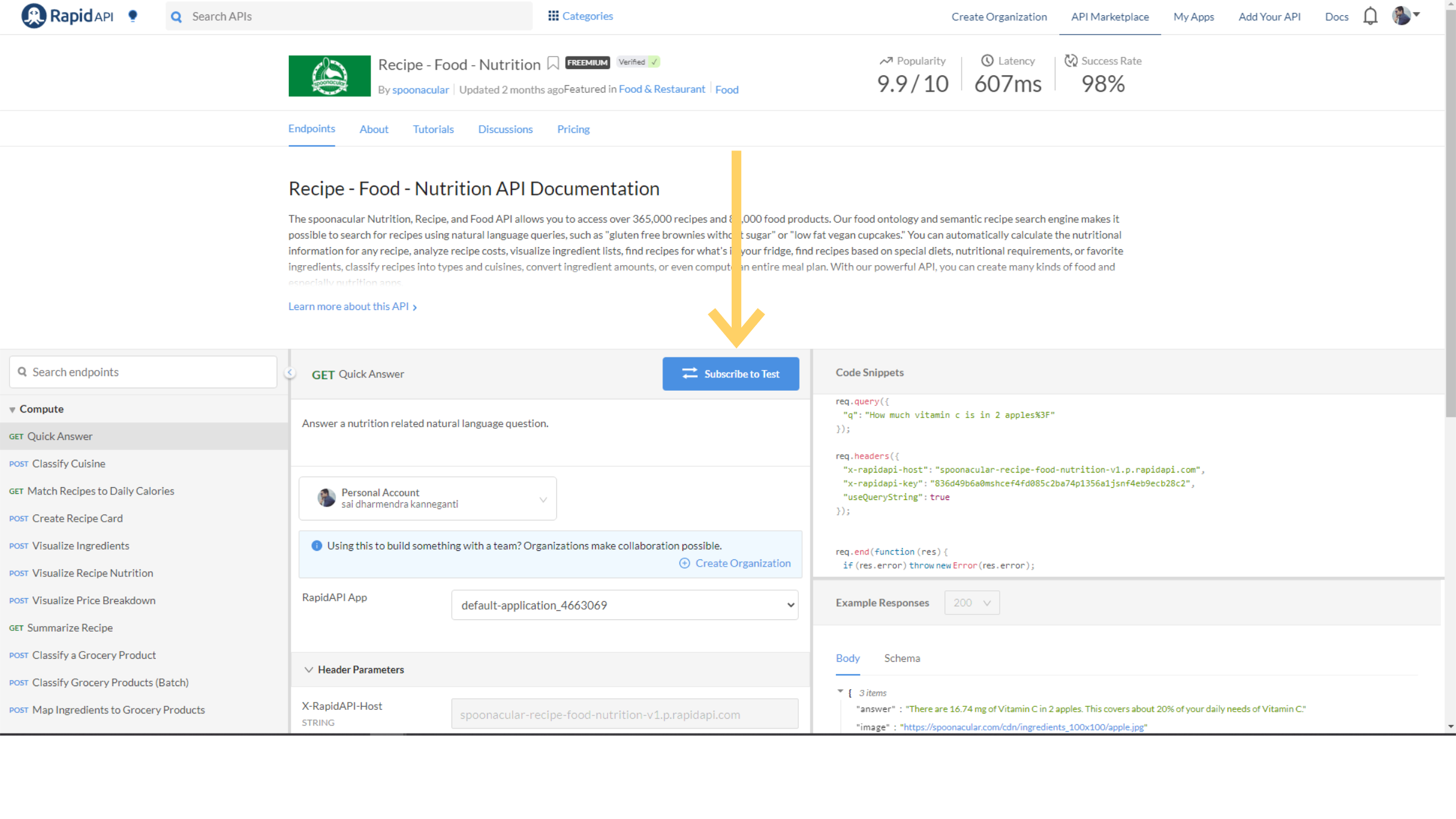Click the spoonacular API logo thumbnail

(329, 76)
